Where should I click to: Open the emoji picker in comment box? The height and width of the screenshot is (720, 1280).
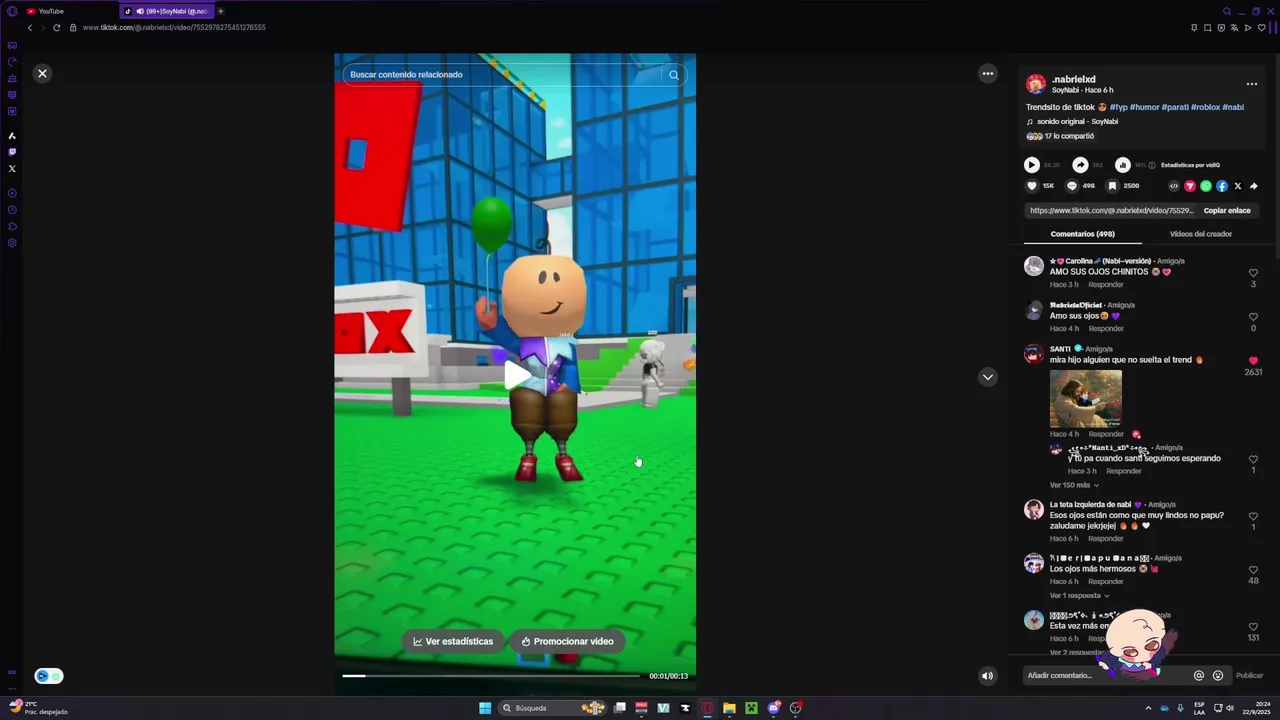coord(1218,675)
